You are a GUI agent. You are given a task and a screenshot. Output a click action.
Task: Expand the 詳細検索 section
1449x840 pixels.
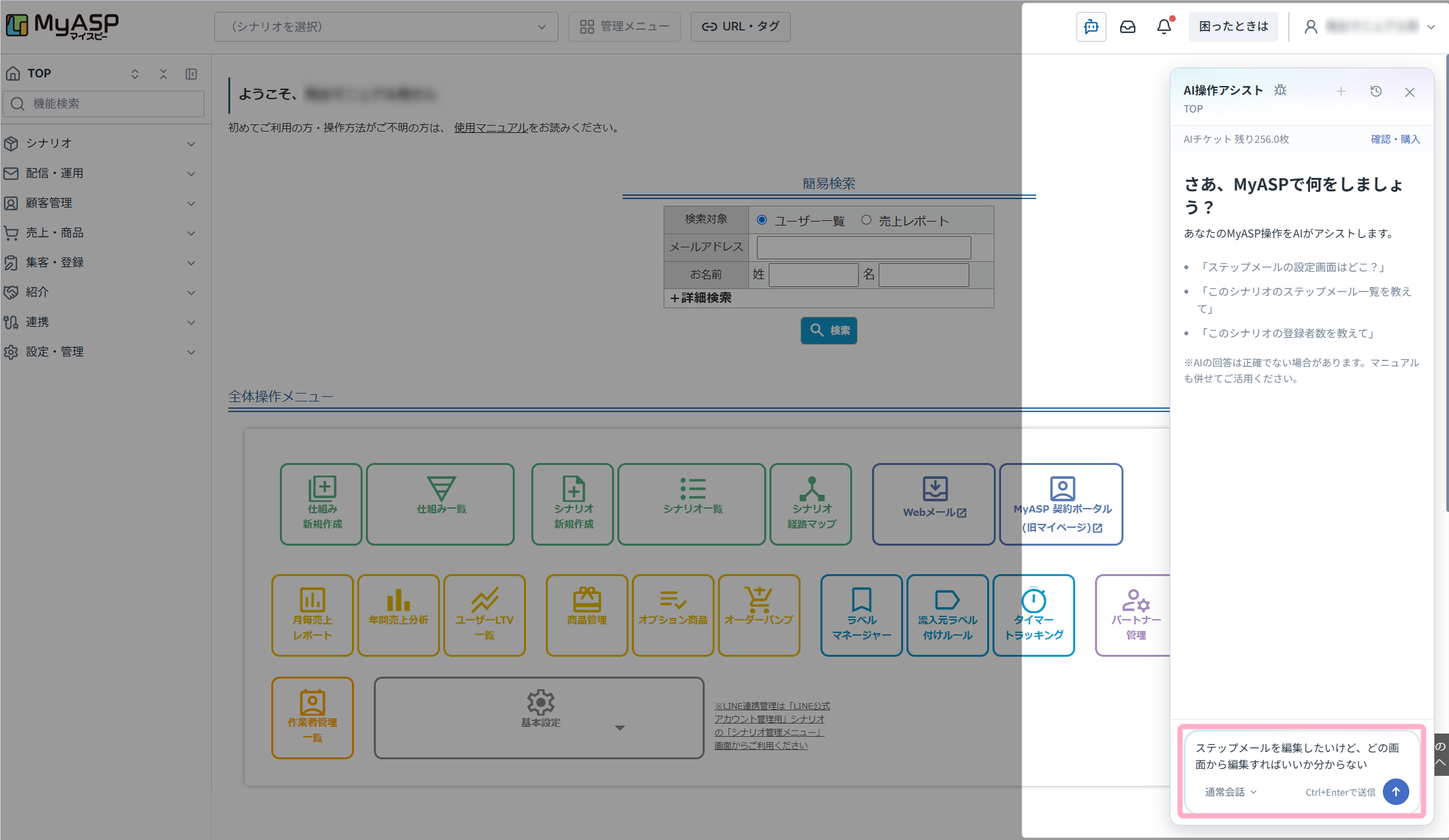(701, 298)
